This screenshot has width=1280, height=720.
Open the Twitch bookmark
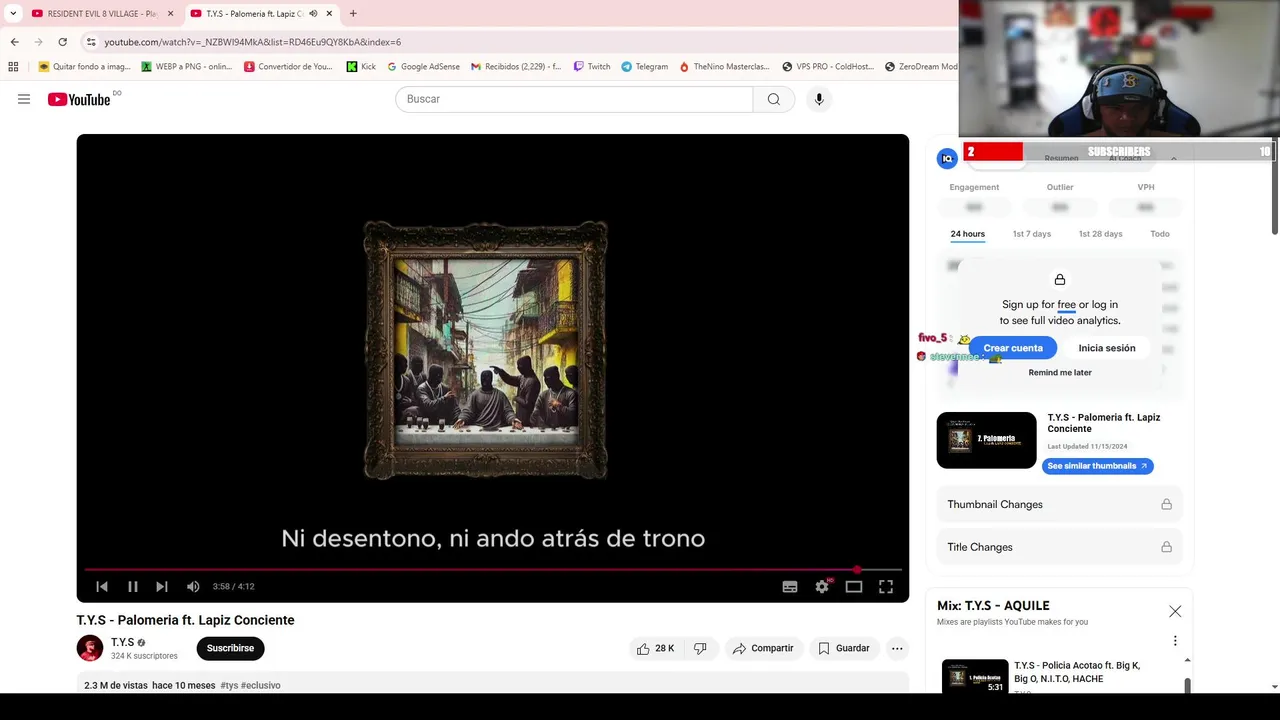point(591,67)
